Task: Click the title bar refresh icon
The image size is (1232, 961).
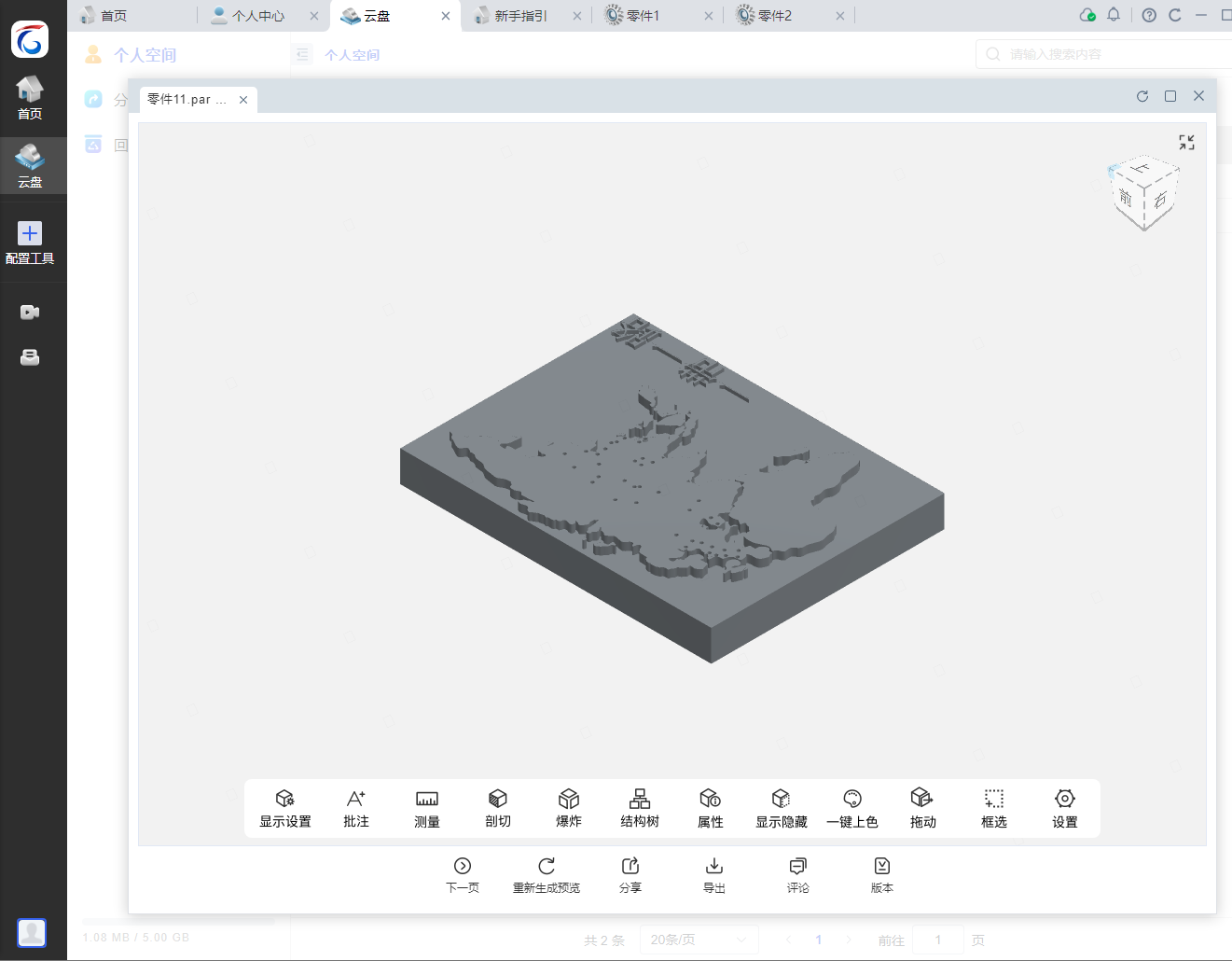Action: tap(1175, 15)
